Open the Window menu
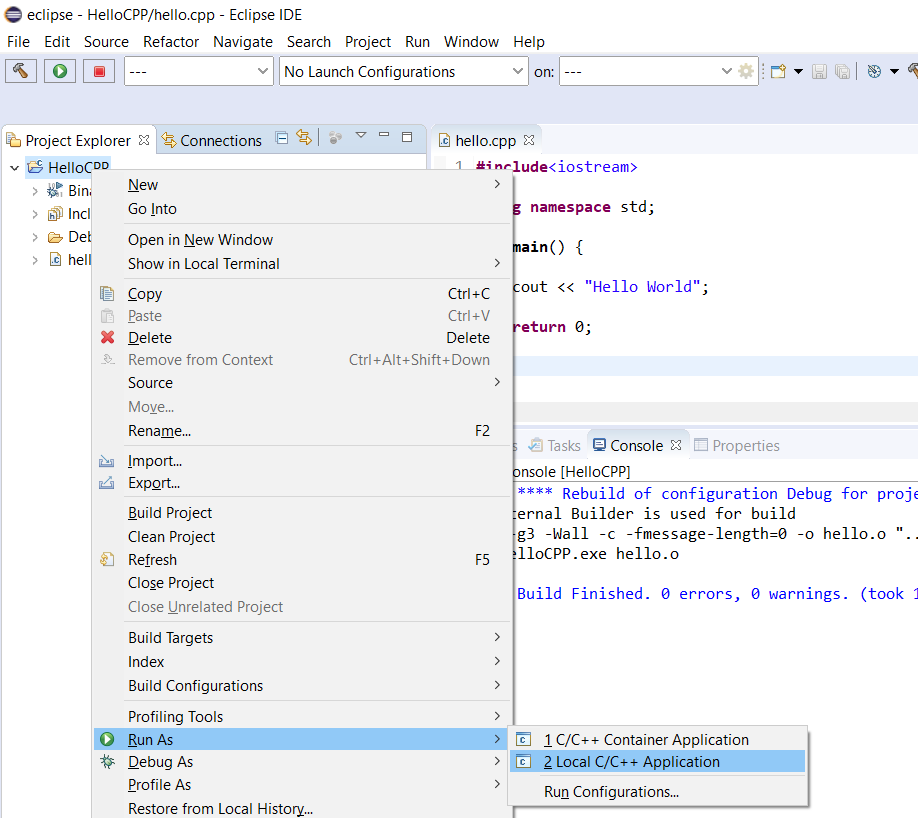918x818 pixels. [x=471, y=42]
